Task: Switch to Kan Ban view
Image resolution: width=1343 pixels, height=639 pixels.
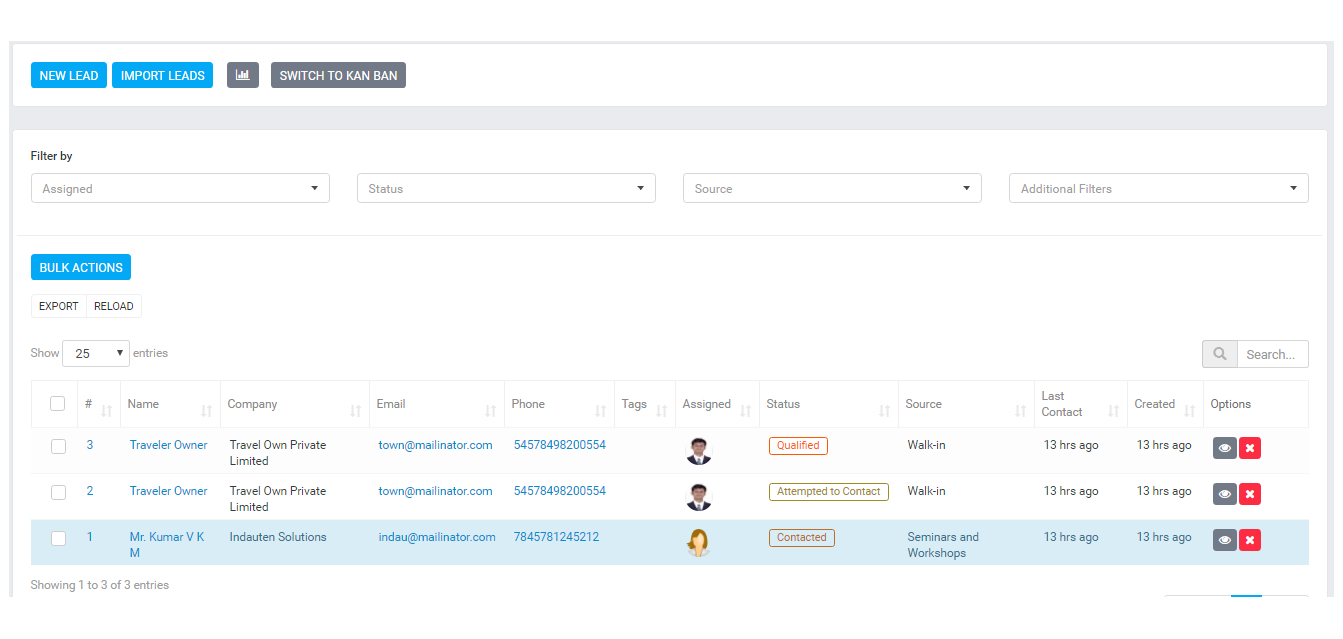Action: click(x=338, y=75)
